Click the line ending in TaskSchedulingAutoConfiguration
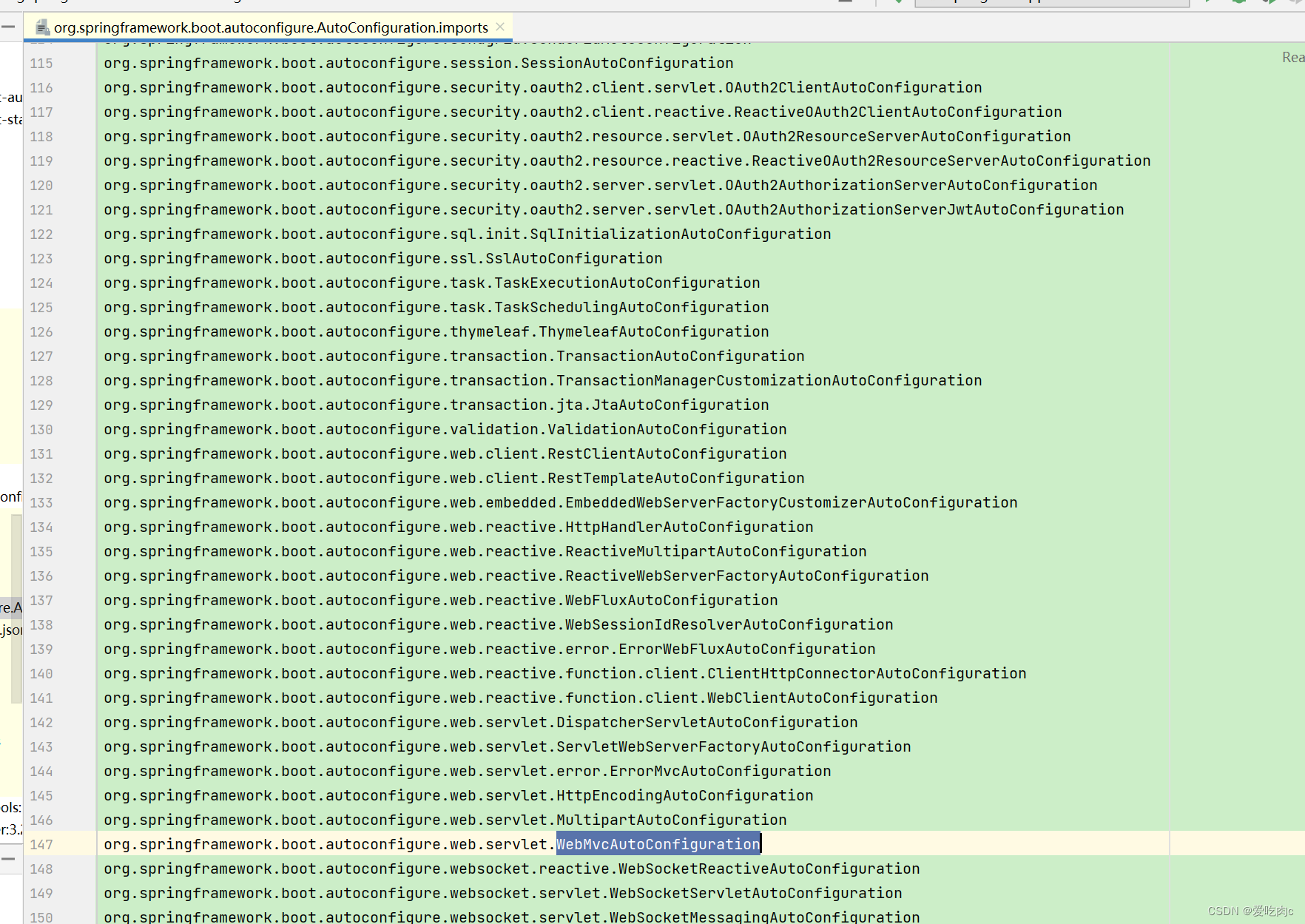1305x924 pixels. (x=436, y=307)
